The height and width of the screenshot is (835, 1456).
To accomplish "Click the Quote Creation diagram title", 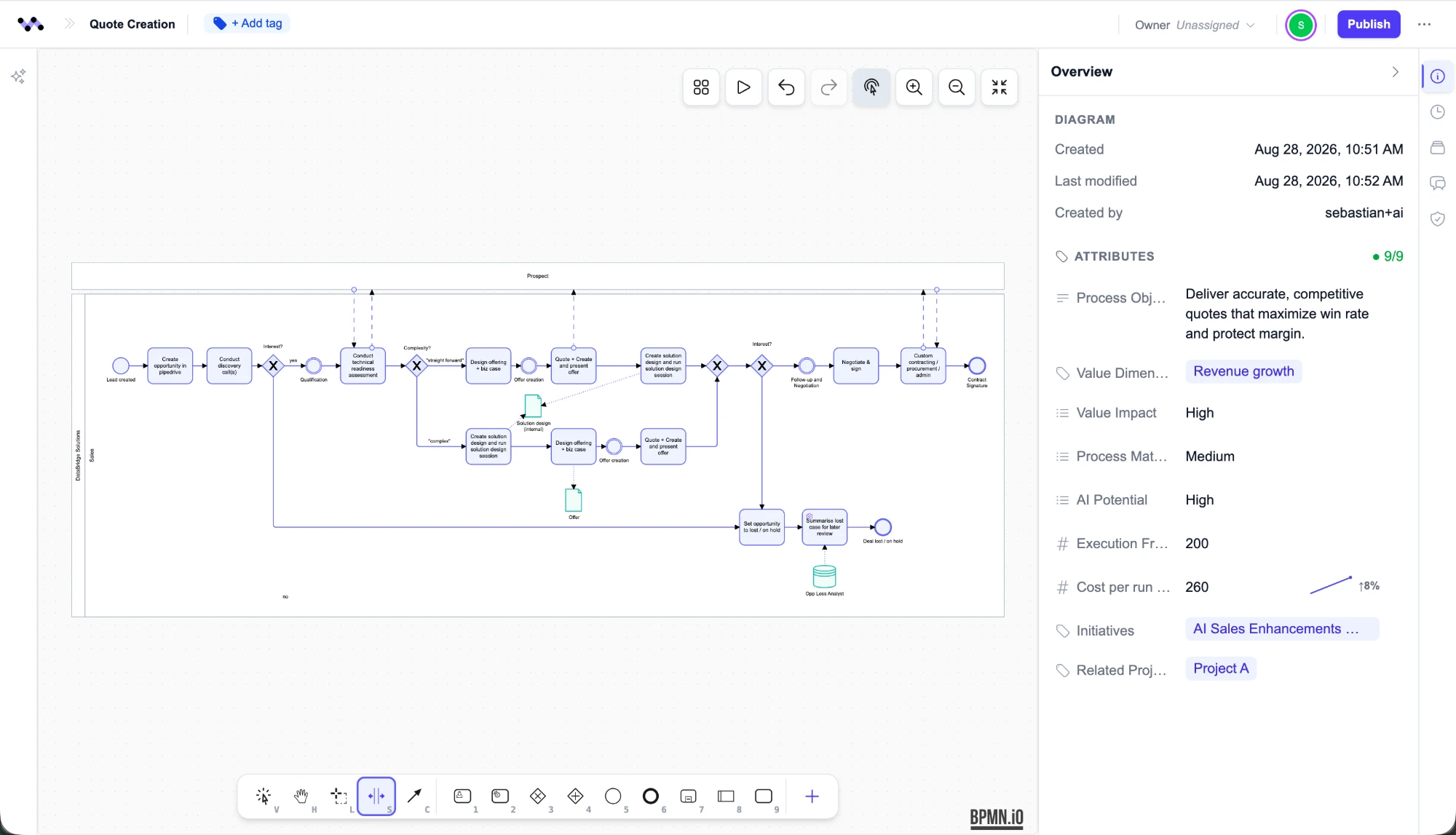I will pyautogui.click(x=132, y=24).
